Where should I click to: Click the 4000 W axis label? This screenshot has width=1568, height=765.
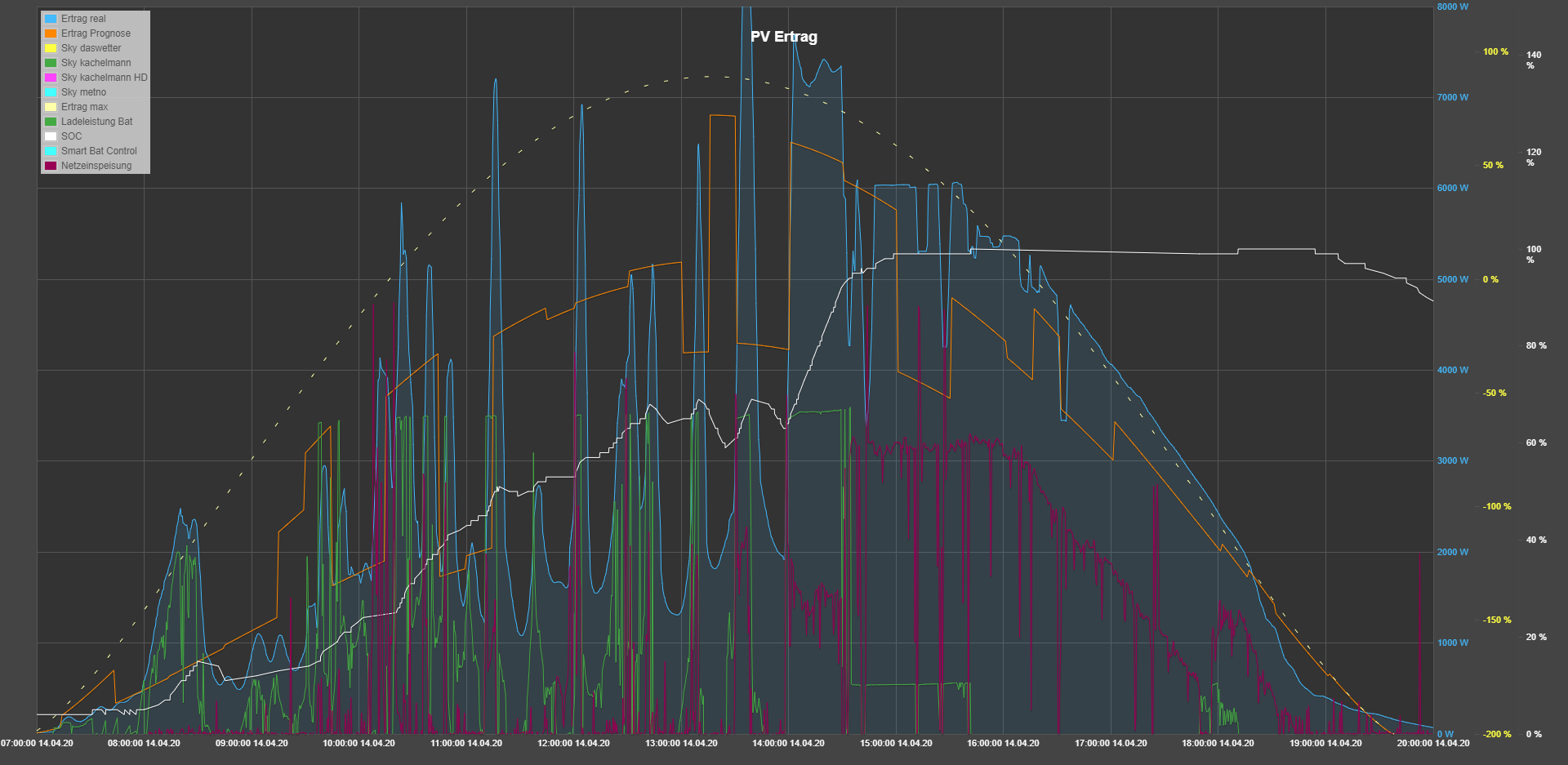[1453, 370]
